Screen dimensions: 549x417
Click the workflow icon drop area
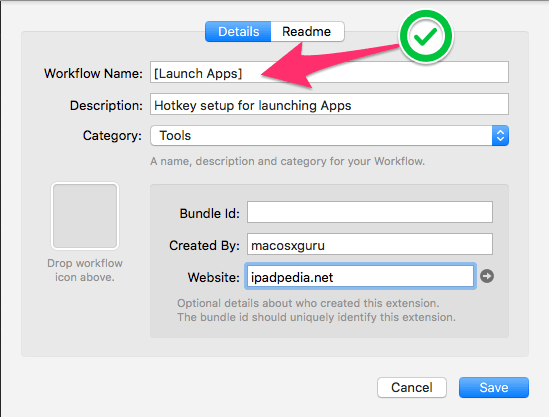(85, 216)
